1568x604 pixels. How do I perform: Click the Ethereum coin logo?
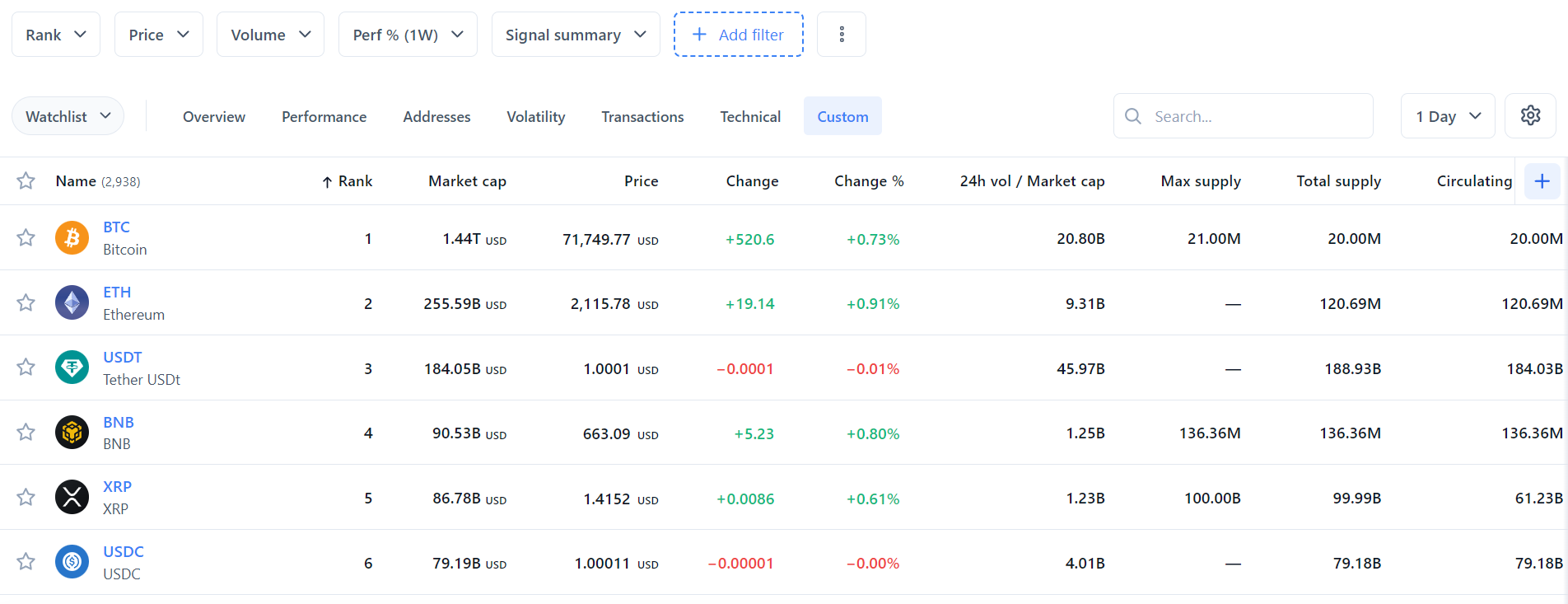pyautogui.click(x=72, y=303)
